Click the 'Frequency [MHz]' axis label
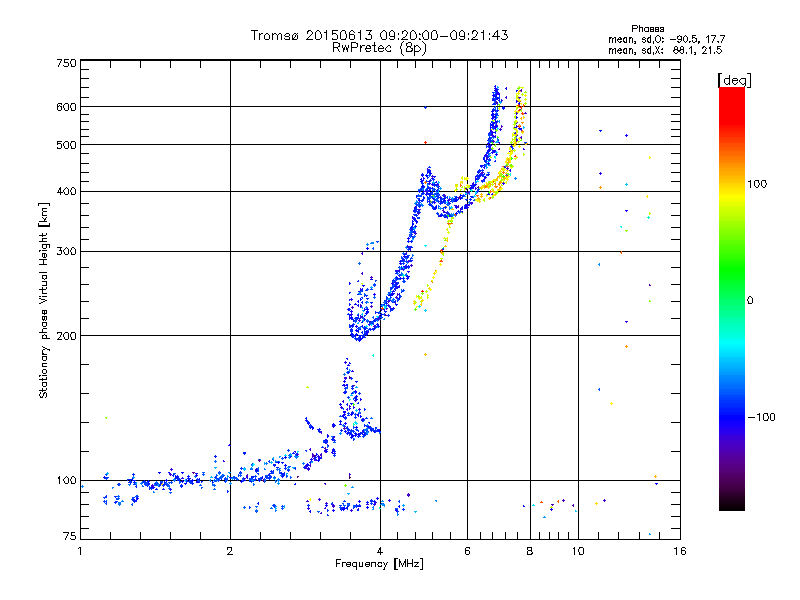Image resolution: width=800 pixels, height=600 pixels. click(379, 564)
